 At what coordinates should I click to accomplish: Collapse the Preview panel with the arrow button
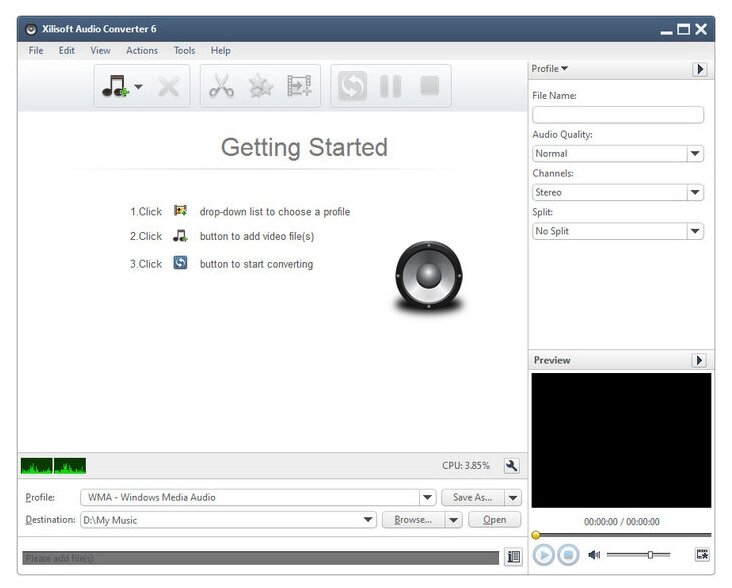(699, 360)
